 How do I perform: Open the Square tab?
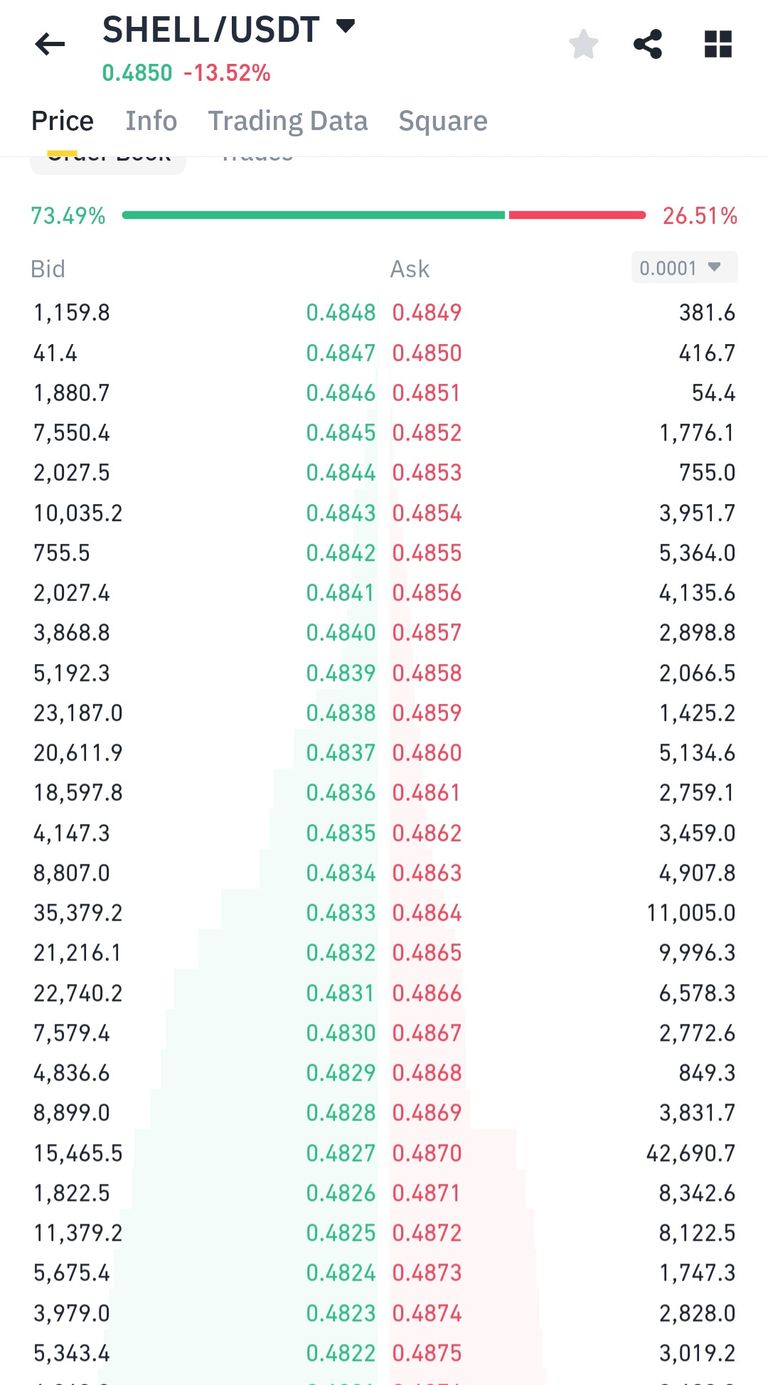[x=443, y=121]
